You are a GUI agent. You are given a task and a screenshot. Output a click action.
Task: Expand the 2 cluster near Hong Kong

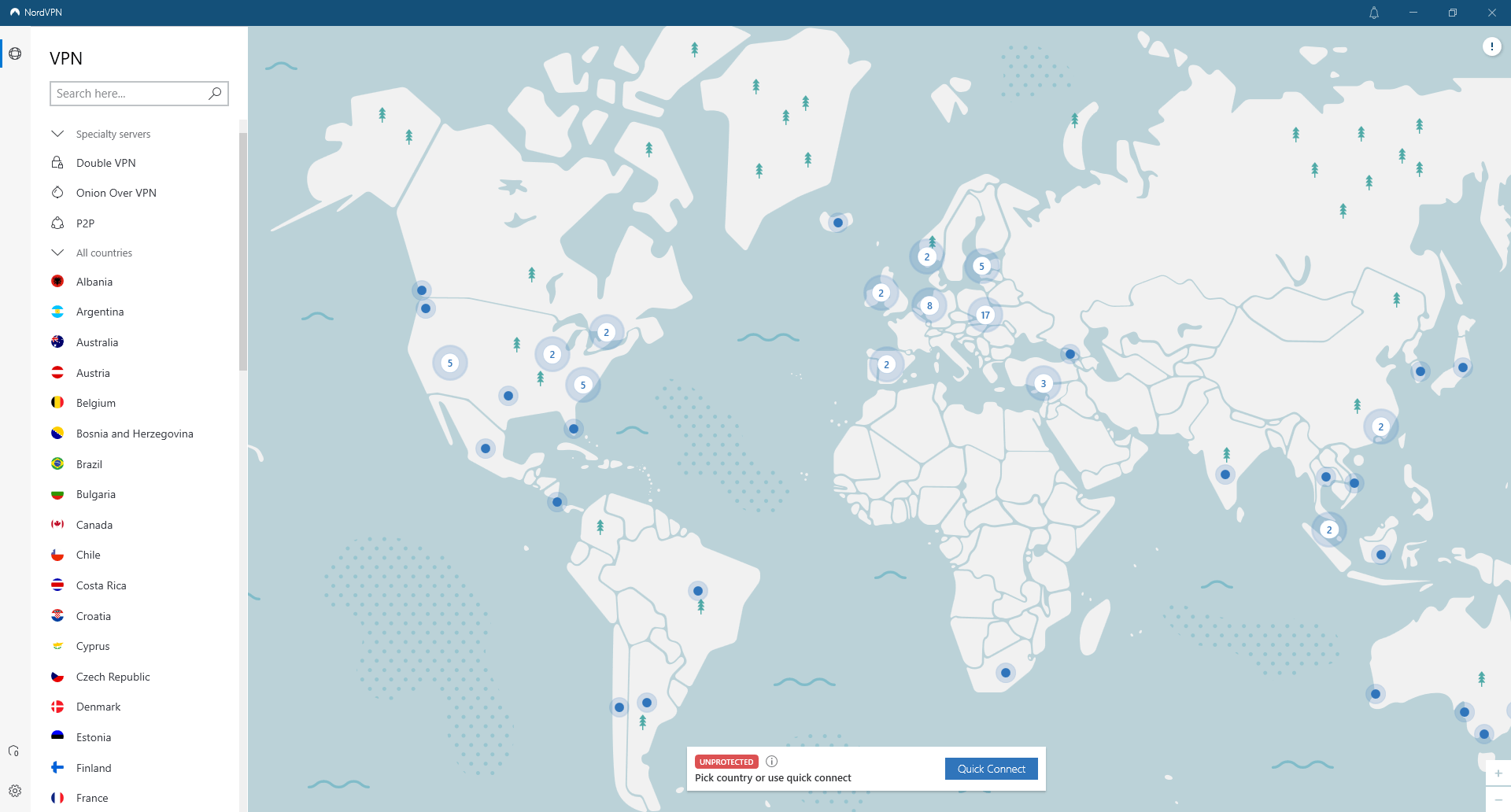pyautogui.click(x=1381, y=426)
